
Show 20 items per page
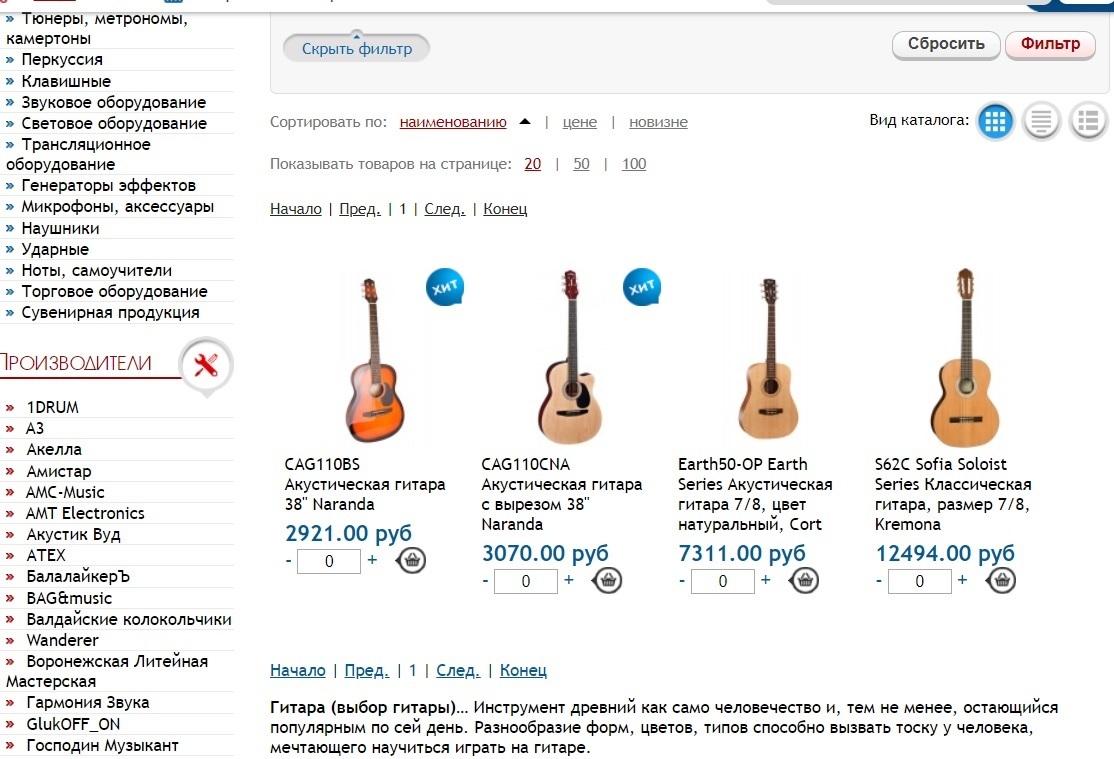point(532,164)
